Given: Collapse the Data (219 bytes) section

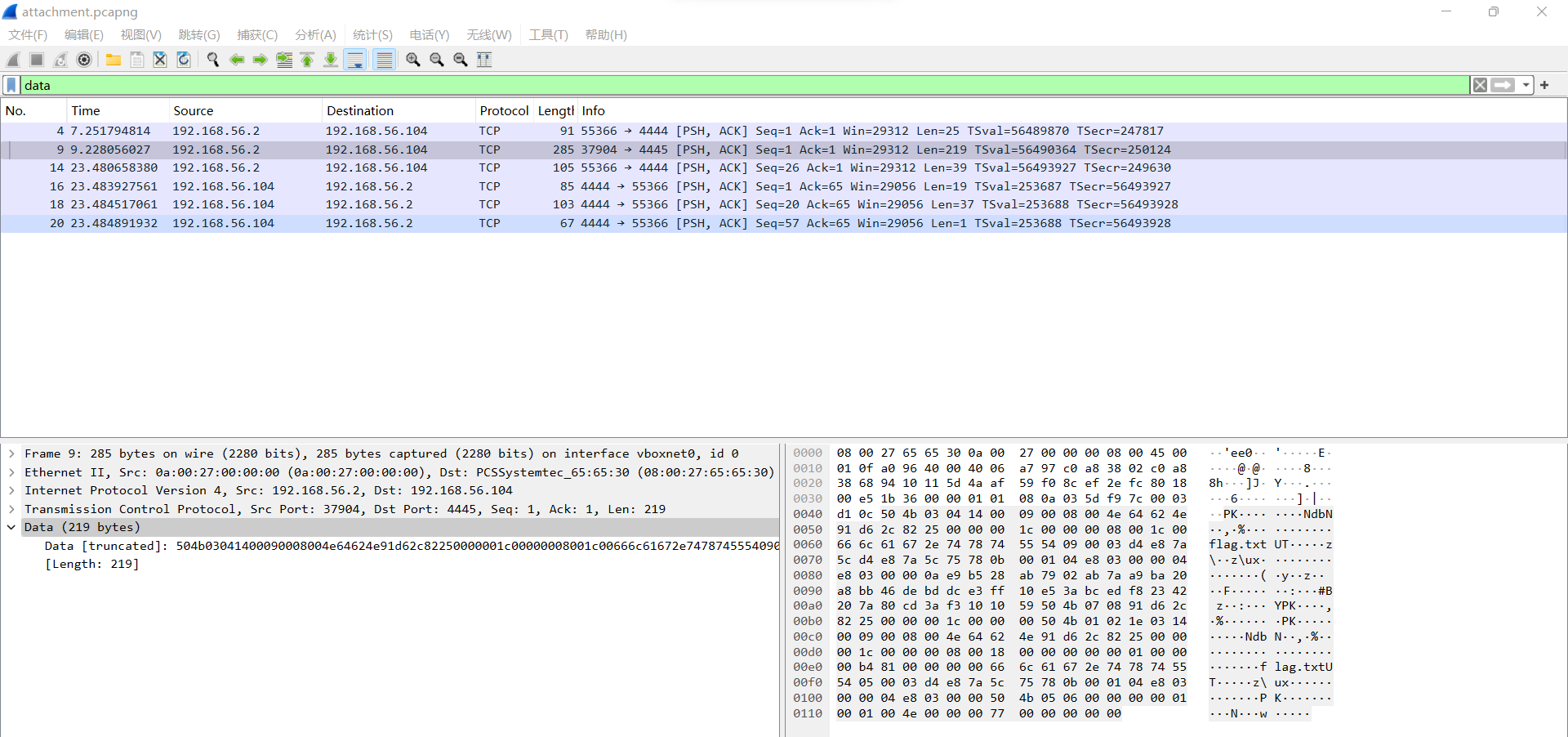Looking at the screenshot, I should [11, 527].
